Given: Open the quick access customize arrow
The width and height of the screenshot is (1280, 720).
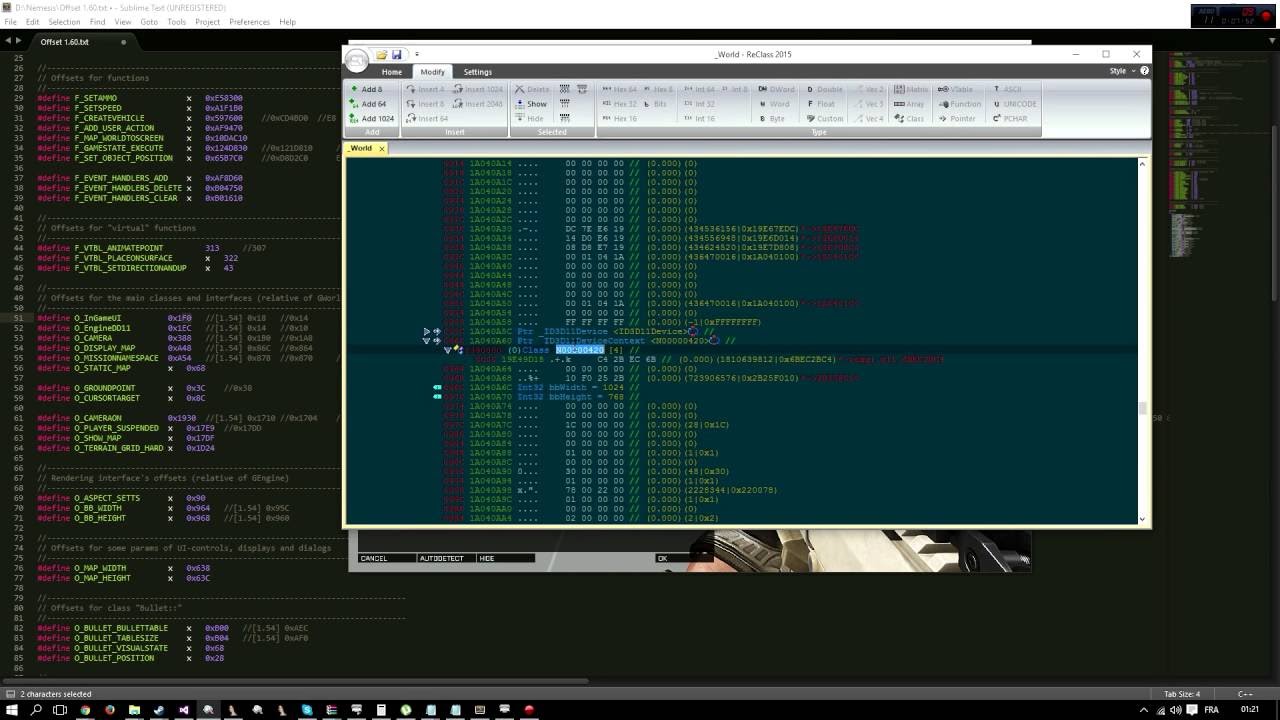Looking at the screenshot, I should click(417, 54).
